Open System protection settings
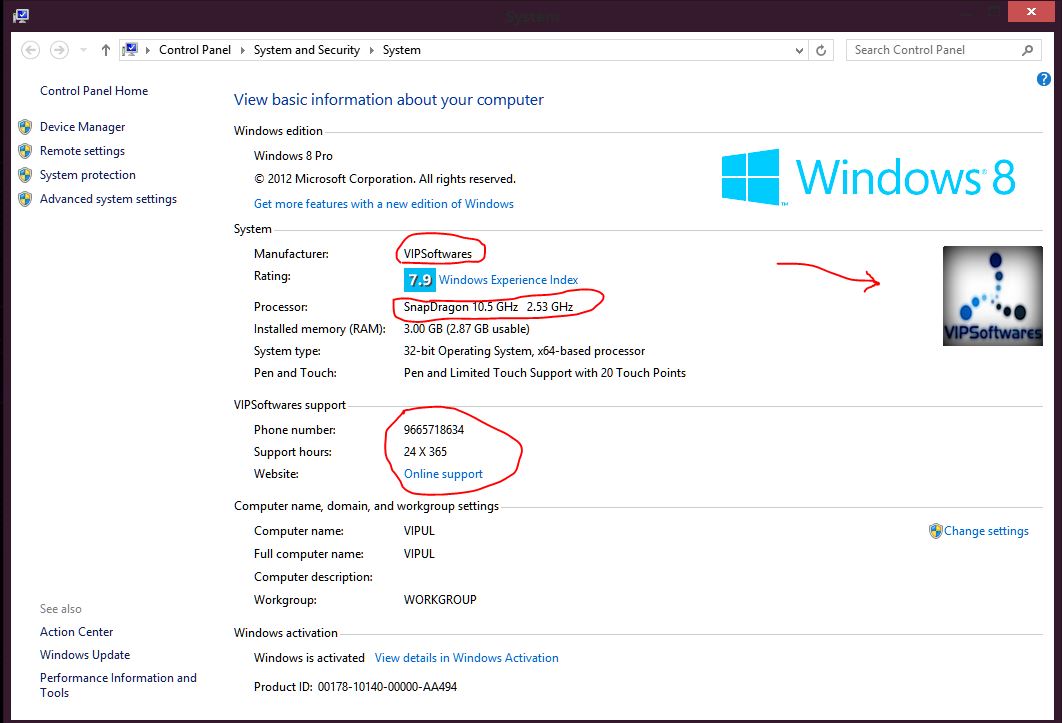The height and width of the screenshot is (723, 1062). click(87, 175)
